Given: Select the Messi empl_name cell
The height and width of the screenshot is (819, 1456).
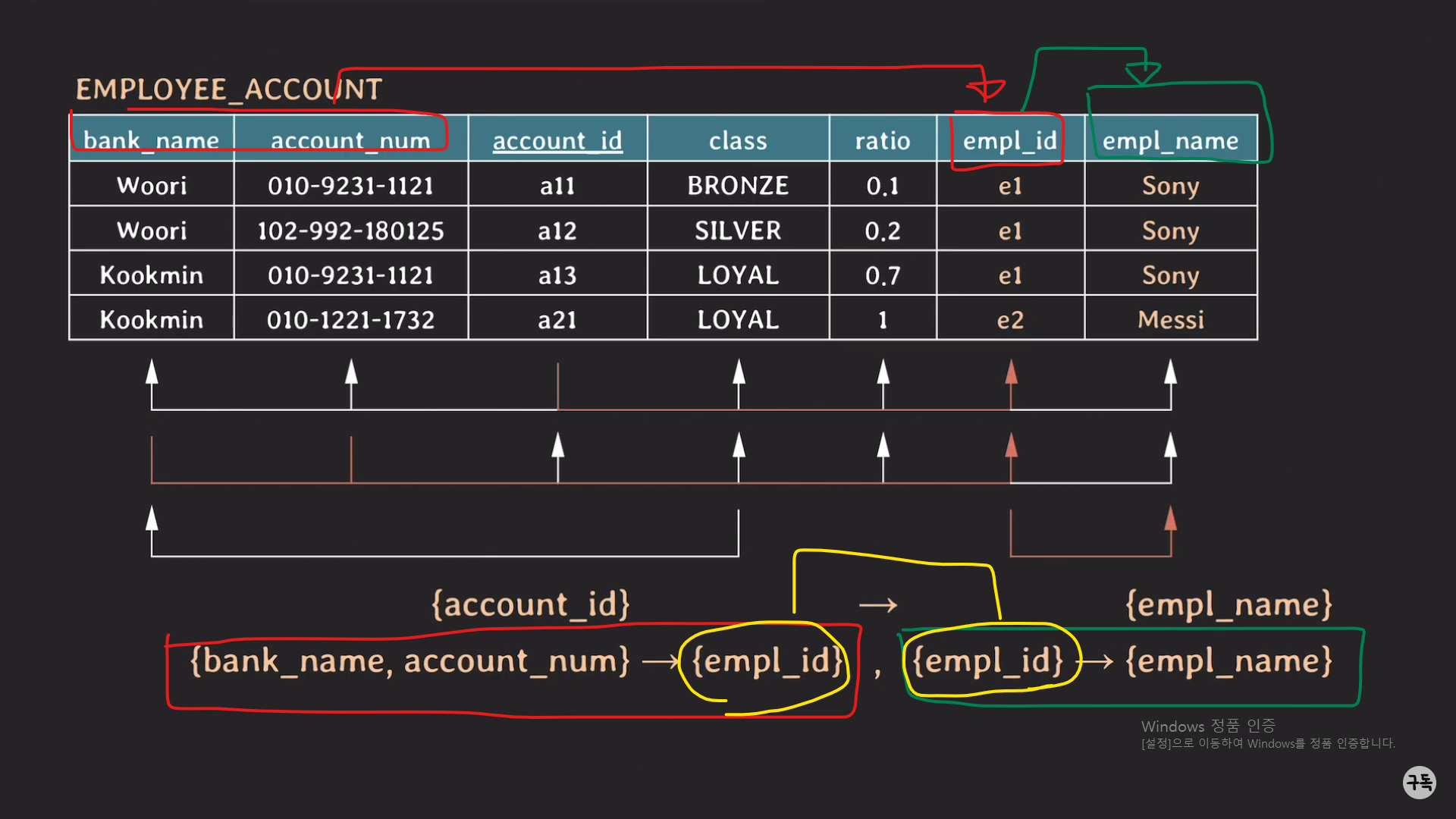Looking at the screenshot, I should pyautogui.click(x=1170, y=320).
